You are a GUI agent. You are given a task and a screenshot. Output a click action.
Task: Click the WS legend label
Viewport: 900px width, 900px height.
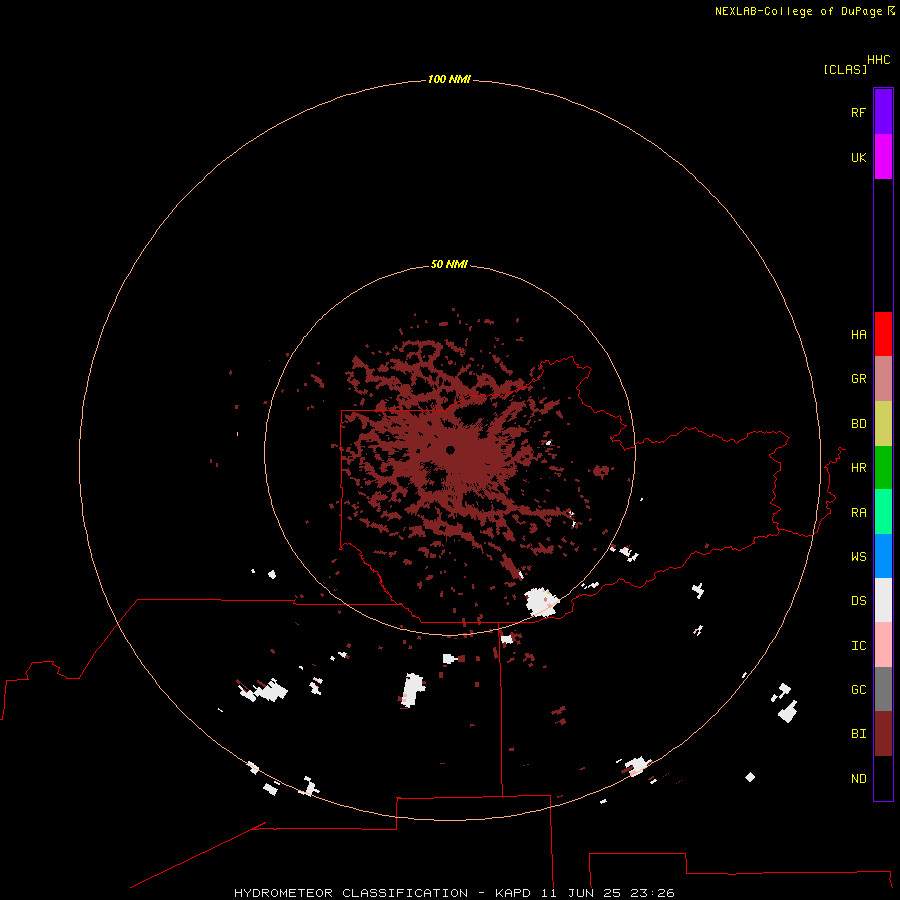(858, 557)
